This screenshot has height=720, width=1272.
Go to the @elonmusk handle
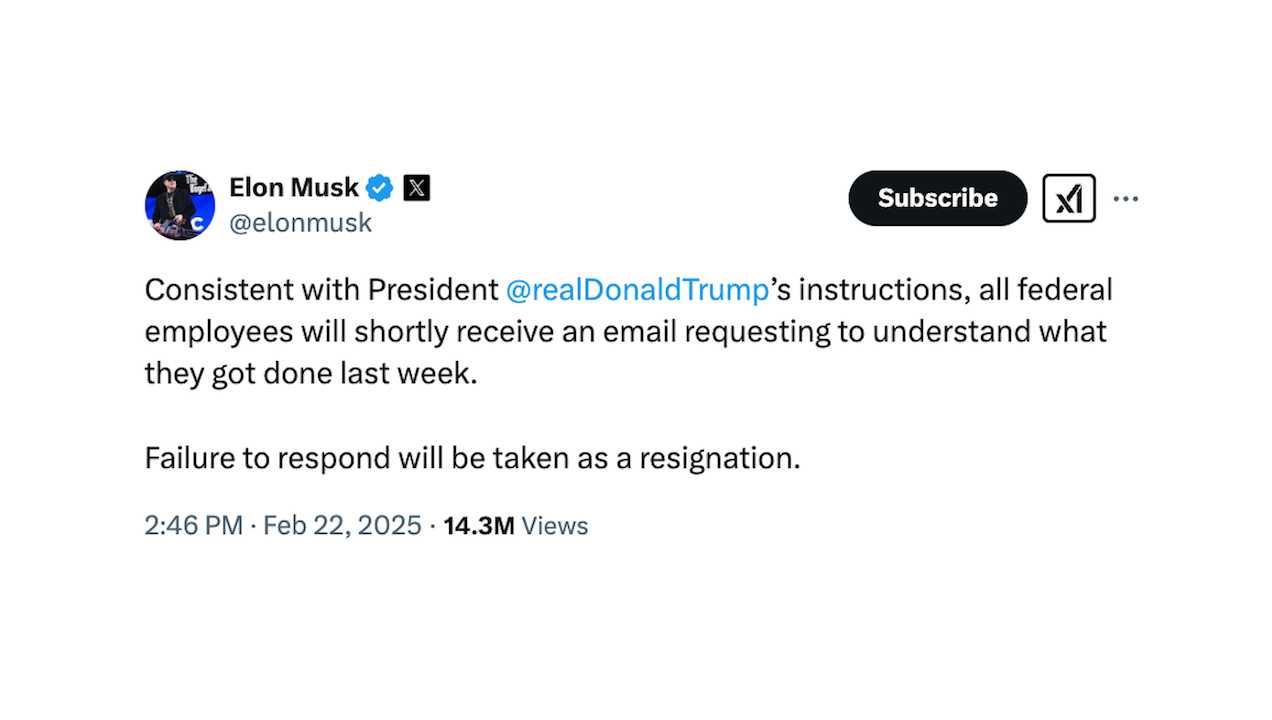[301, 223]
